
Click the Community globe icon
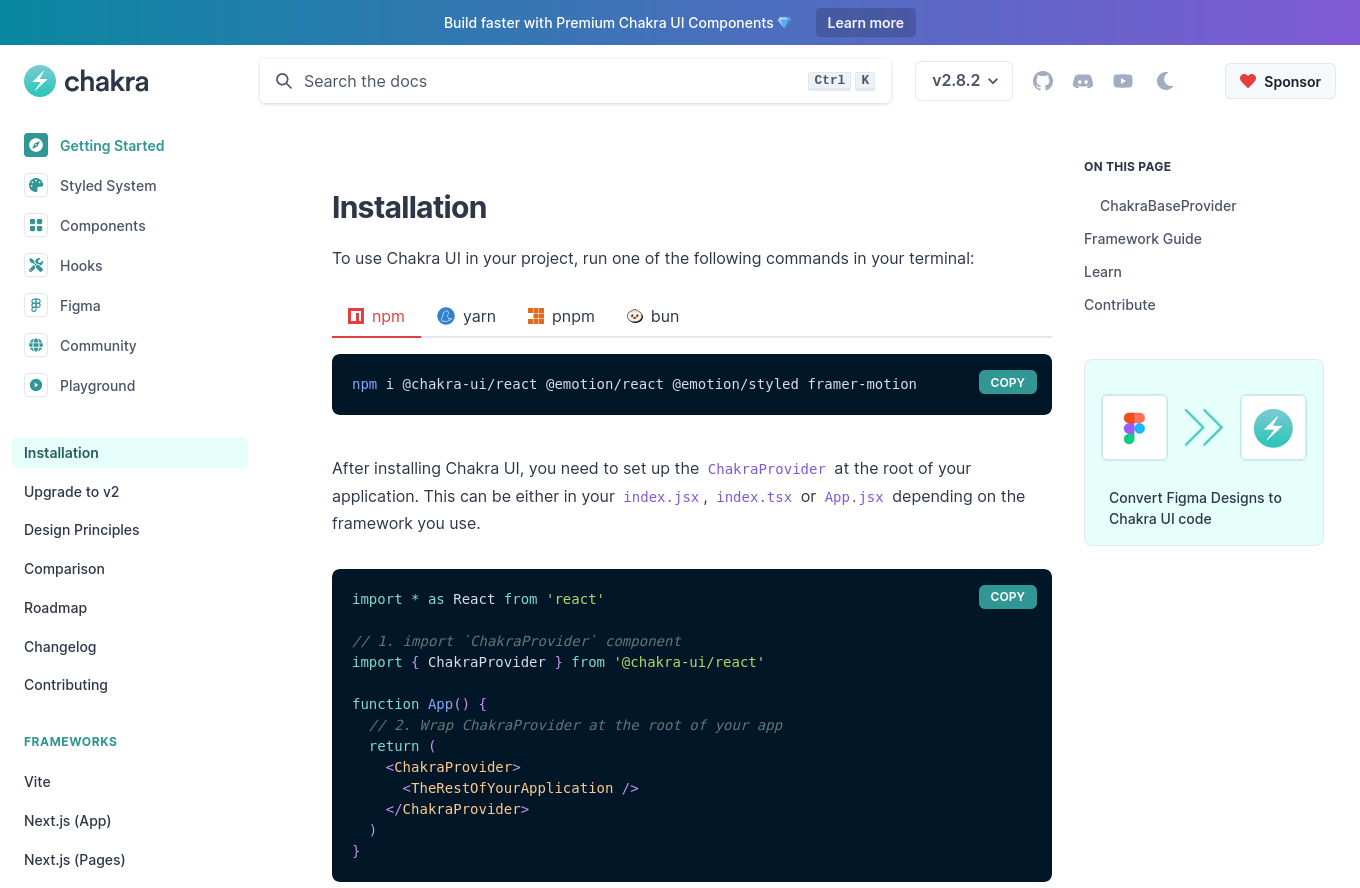click(36, 345)
